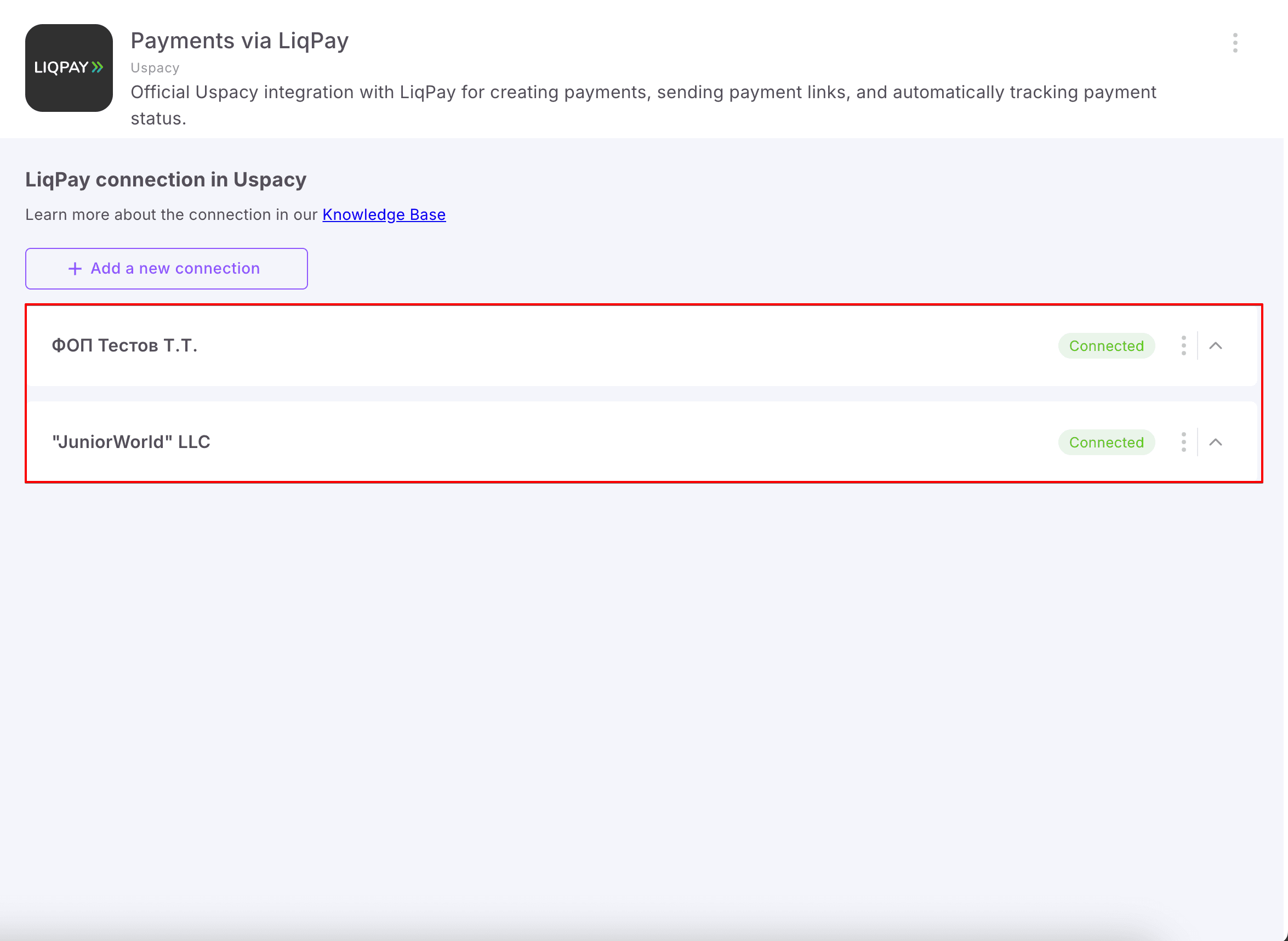Screen dimensions: 1288x941
Task: Click the LiqPay connection in Uspacy heading
Action: pyautogui.click(x=166, y=179)
